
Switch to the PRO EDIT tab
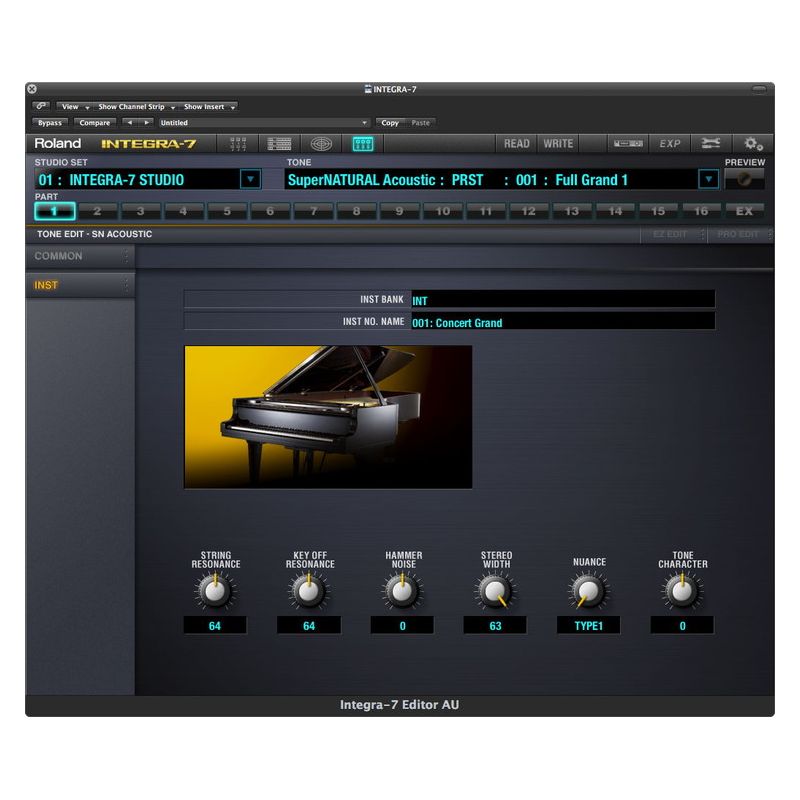click(x=739, y=234)
